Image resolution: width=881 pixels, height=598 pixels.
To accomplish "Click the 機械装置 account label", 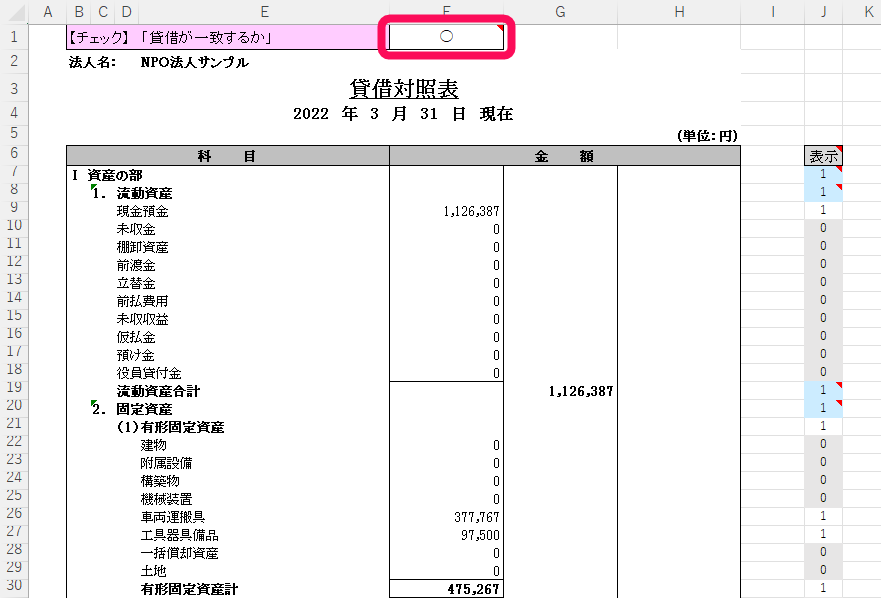I will pyautogui.click(x=166, y=499).
